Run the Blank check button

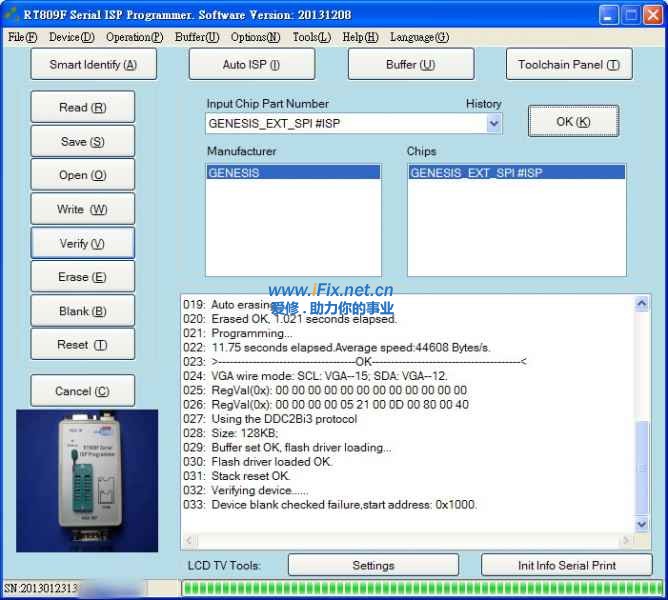click(x=82, y=311)
